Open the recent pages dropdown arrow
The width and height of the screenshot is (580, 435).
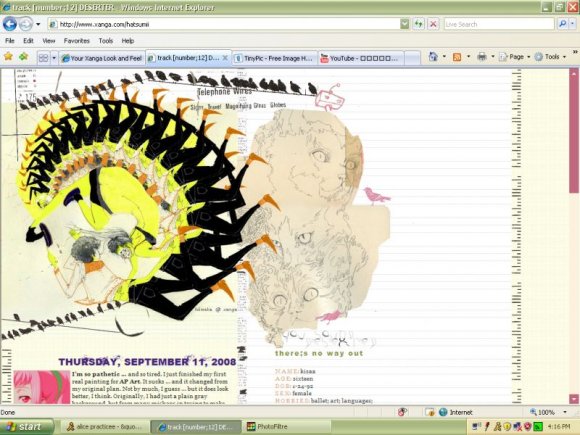click(38, 24)
